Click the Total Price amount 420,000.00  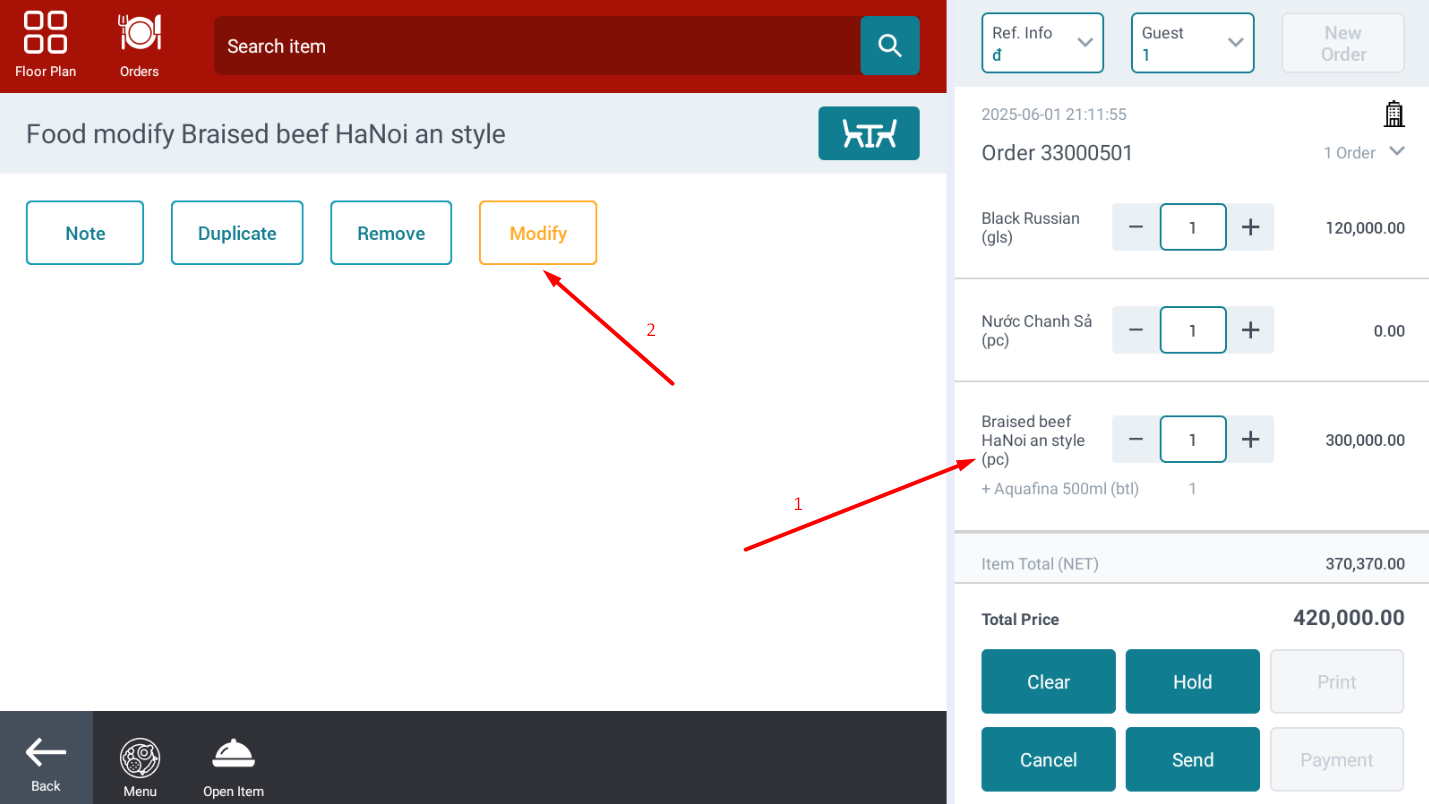(1348, 618)
